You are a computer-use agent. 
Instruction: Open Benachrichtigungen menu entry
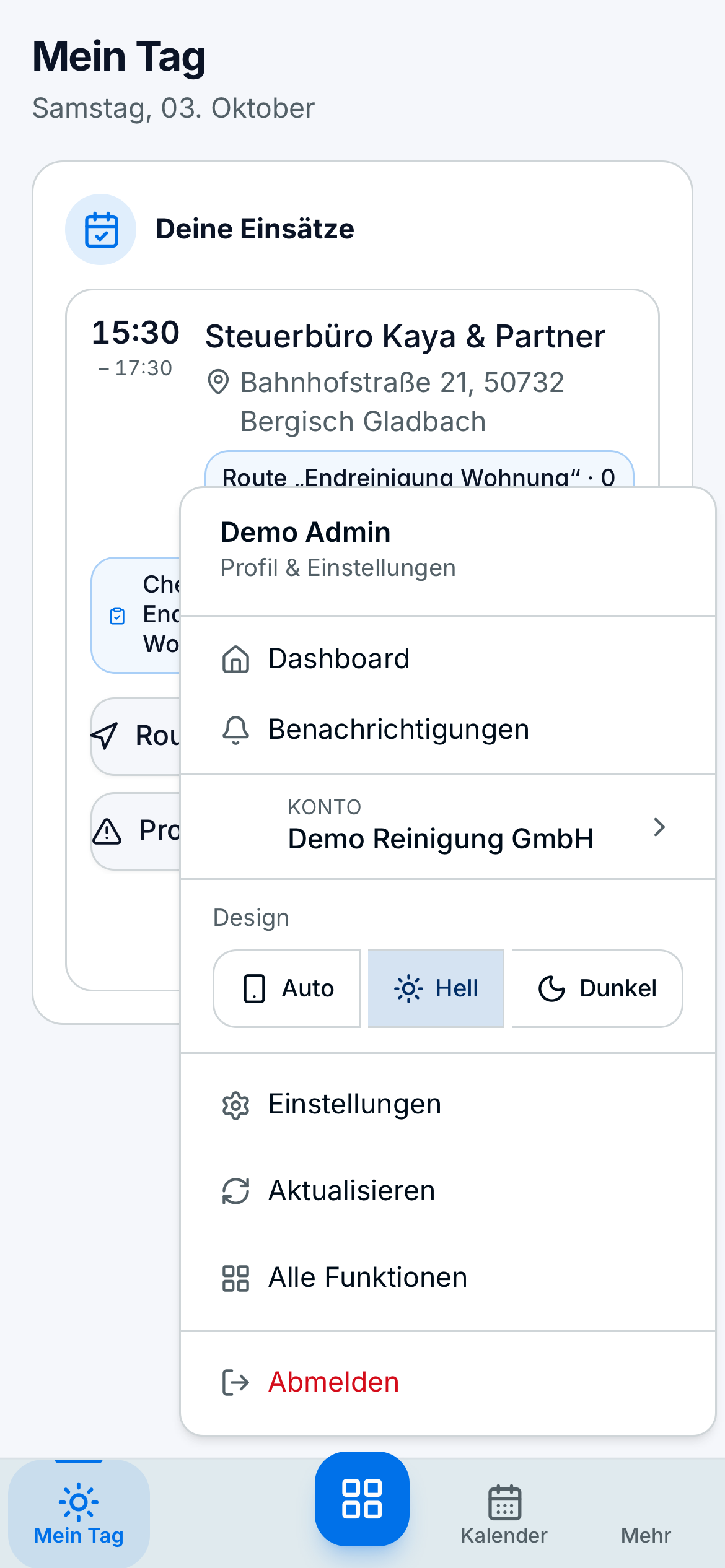448,730
